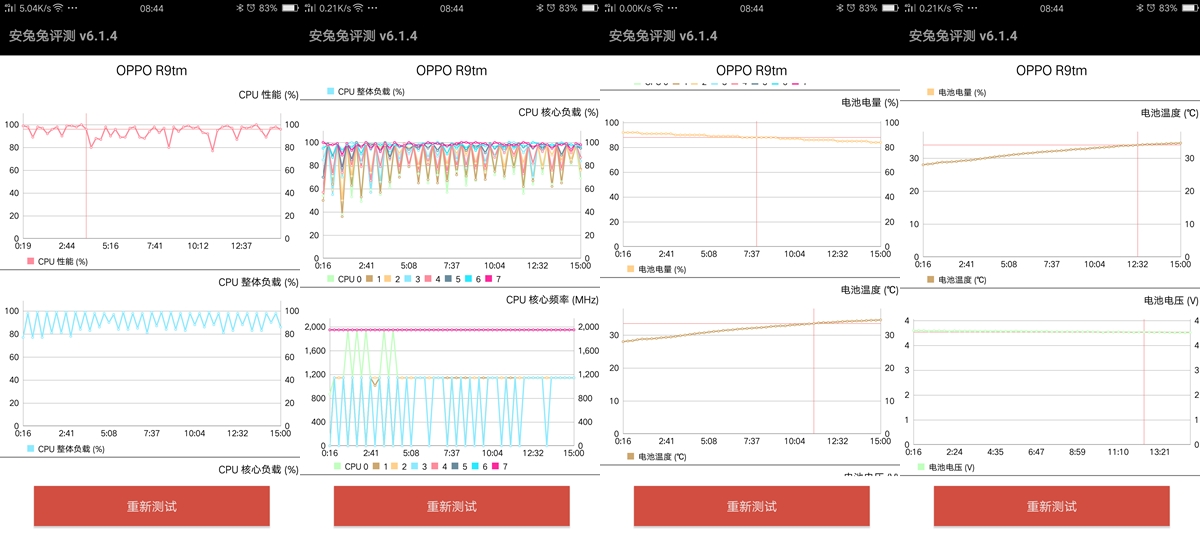Screen dimensions: 1200x535
Task: Tap the CPU 核心负载 (%) title above multicolor chart
Action: pyautogui.click(x=558, y=113)
